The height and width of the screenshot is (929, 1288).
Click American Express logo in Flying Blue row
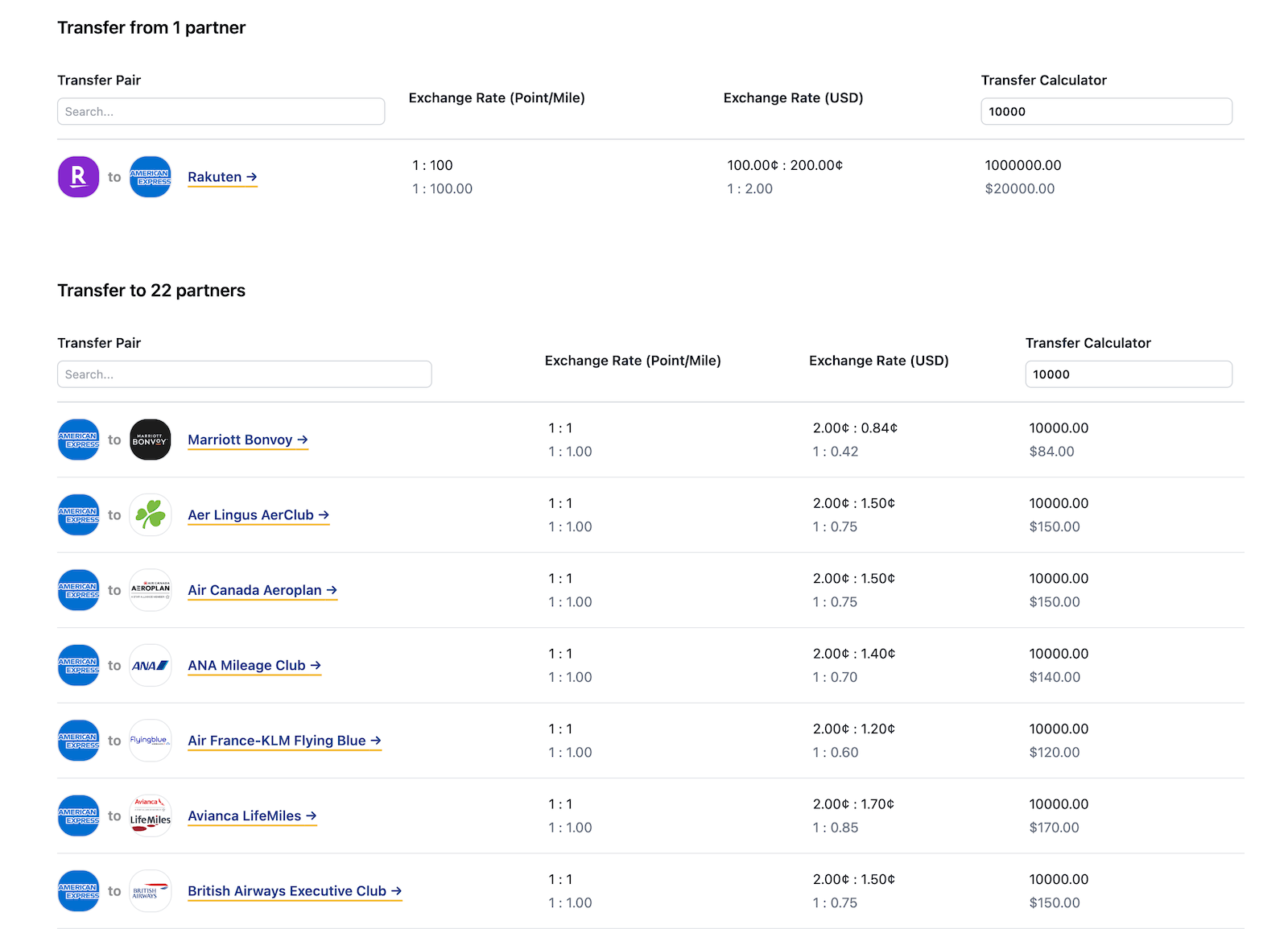78,741
